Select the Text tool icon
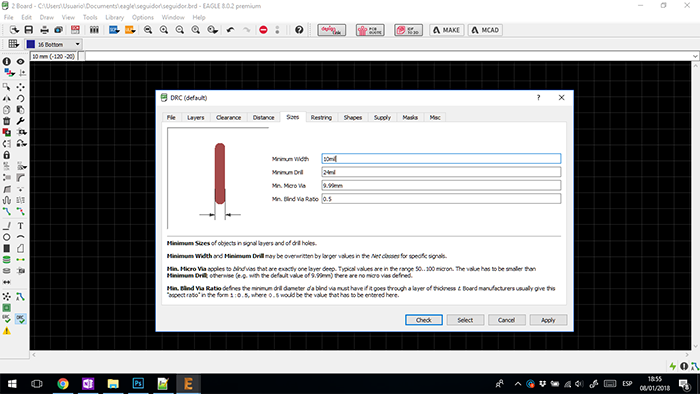 [21, 226]
